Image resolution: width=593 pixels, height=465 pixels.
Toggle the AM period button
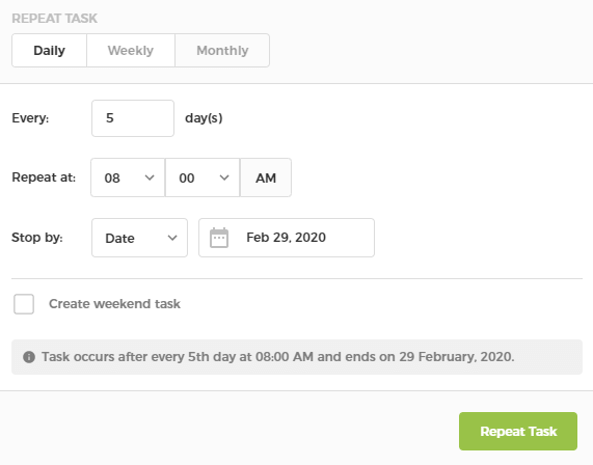coord(266,178)
